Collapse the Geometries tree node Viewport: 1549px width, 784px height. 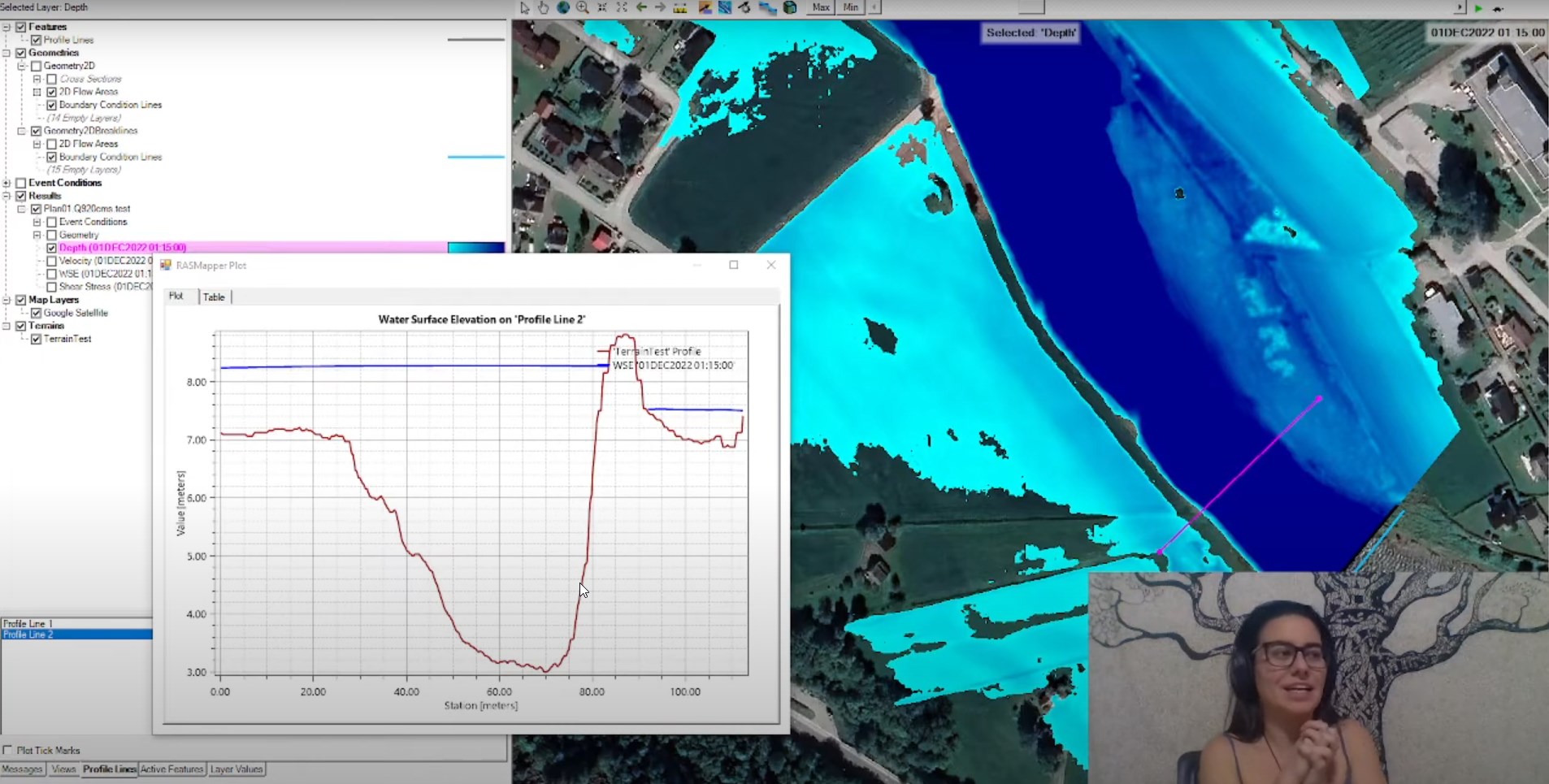pyautogui.click(x=7, y=53)
